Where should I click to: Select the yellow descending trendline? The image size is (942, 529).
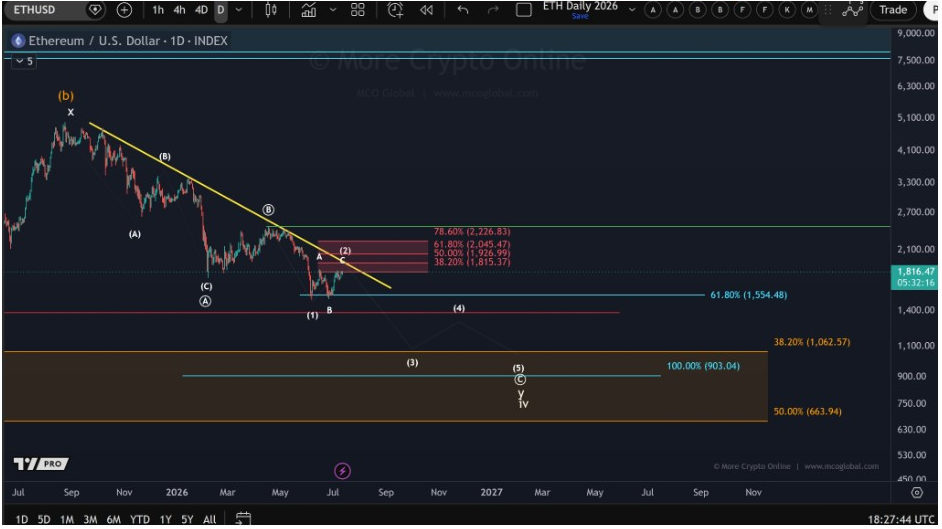tap(240, 206)
